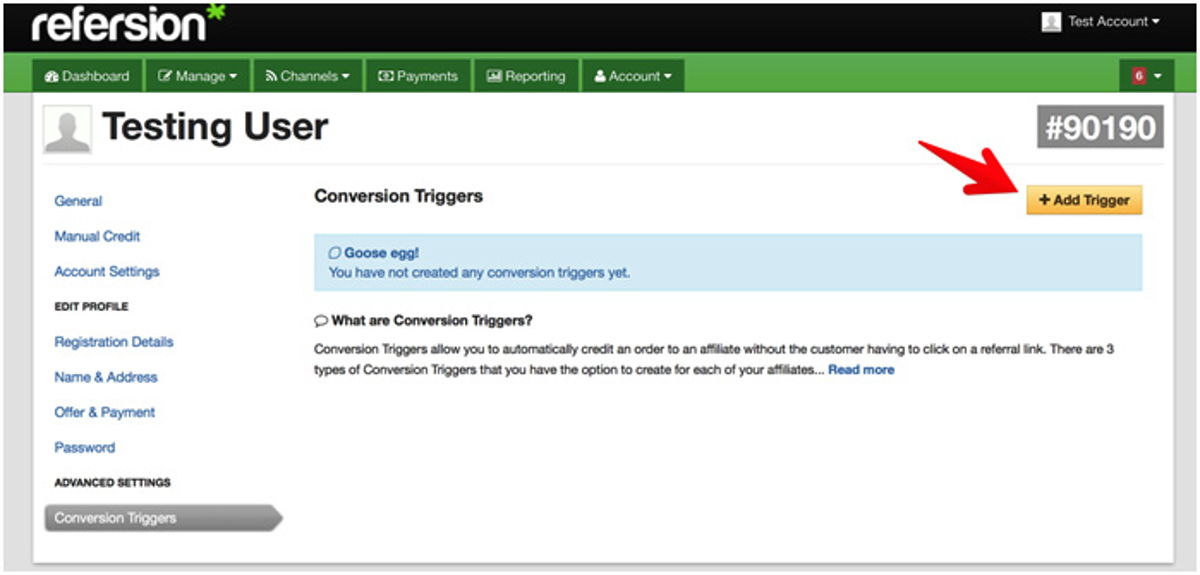
Task: Select Conversion Triggers in the sidebar
Action: pyautogui.click(x=163, y=518)
